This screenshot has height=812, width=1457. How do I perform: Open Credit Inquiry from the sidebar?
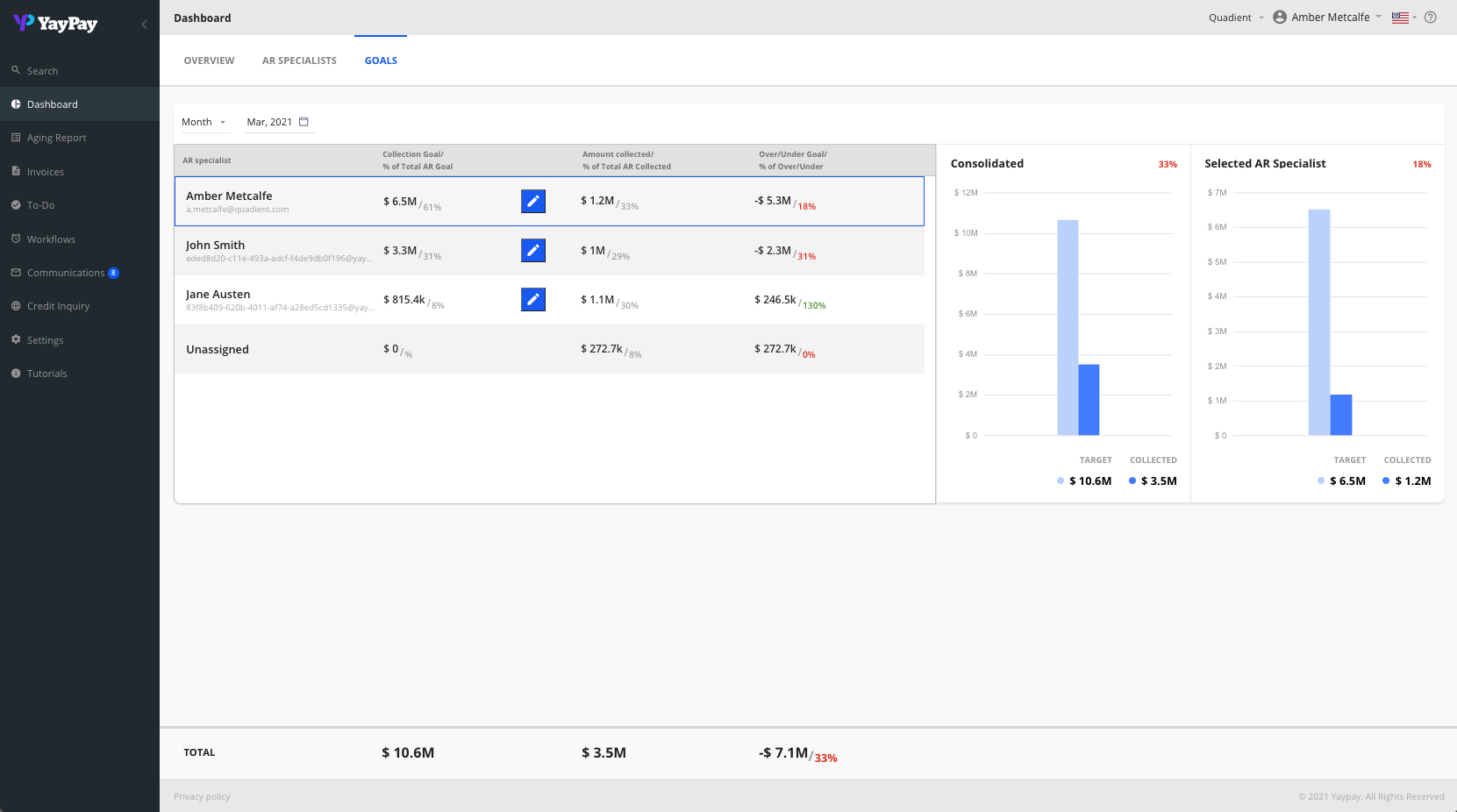[58, 306]
